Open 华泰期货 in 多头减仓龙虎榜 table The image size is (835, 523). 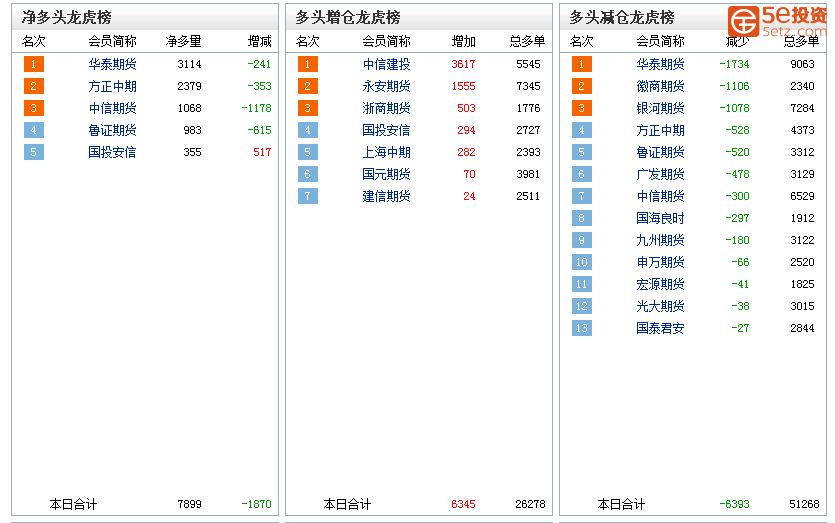(x=660, y=64)
